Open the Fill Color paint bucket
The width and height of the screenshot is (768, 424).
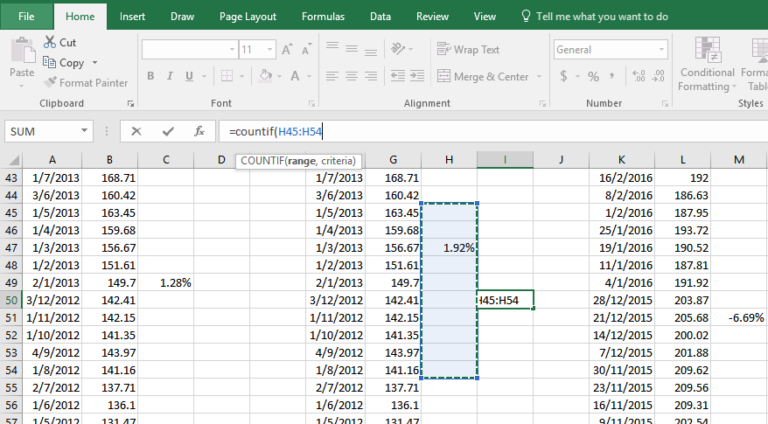tap(262, 76)
